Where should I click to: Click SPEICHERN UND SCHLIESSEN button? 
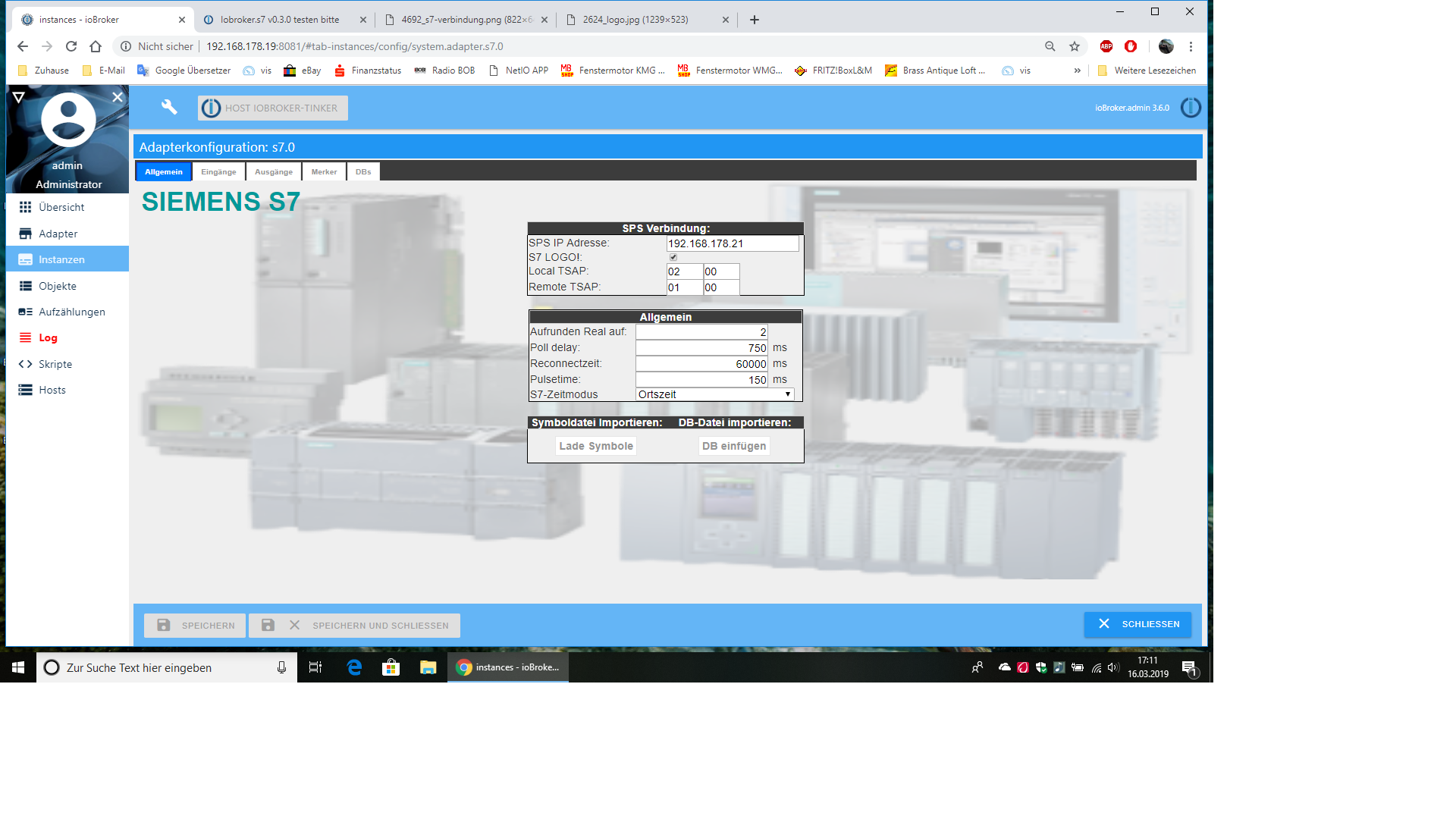pyautogui.click(x=354, y=626)
